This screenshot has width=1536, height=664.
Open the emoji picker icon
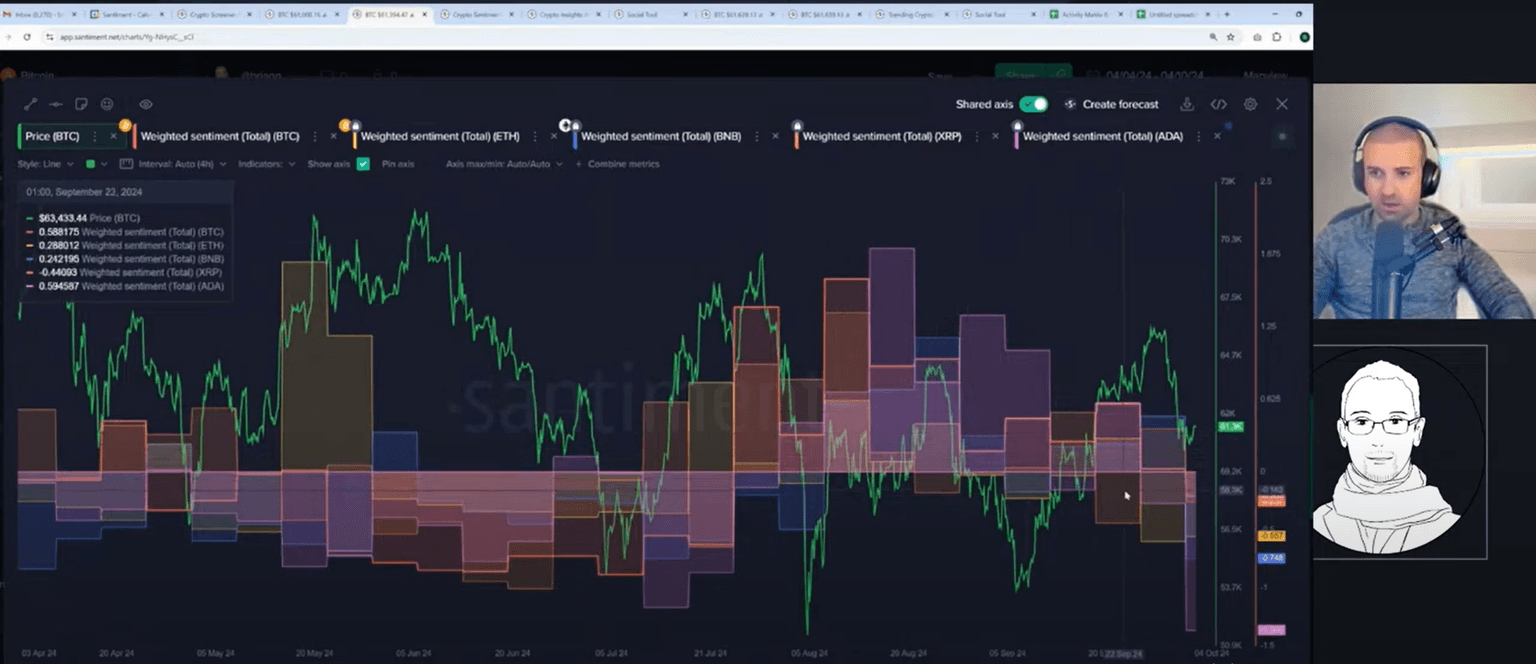point(107,104)
